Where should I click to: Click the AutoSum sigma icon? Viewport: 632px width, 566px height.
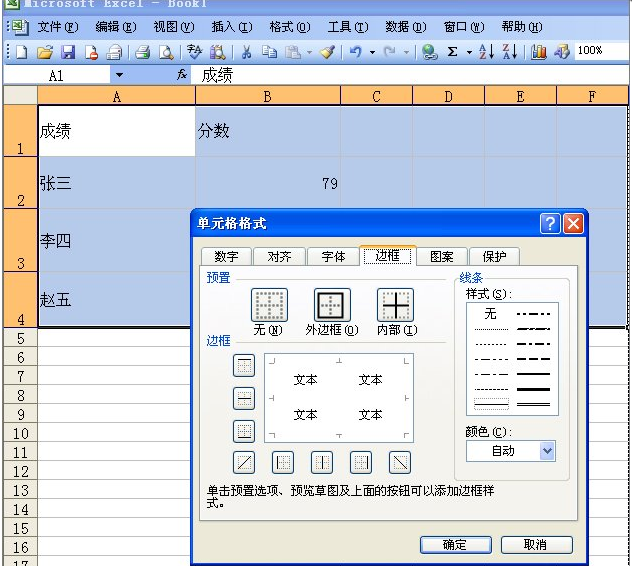[x=453, y=52]
